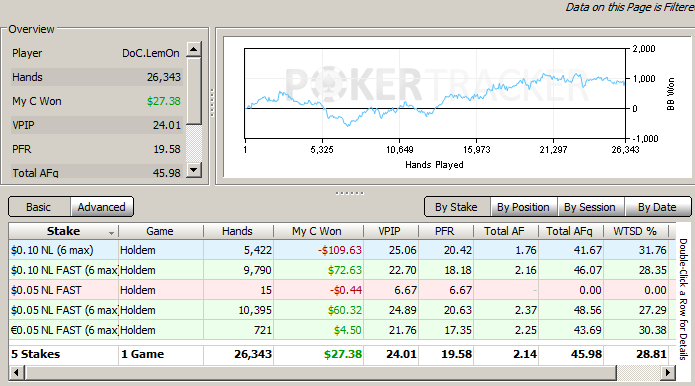Switch to the Advanced view toggle

[x=102, y=207]
